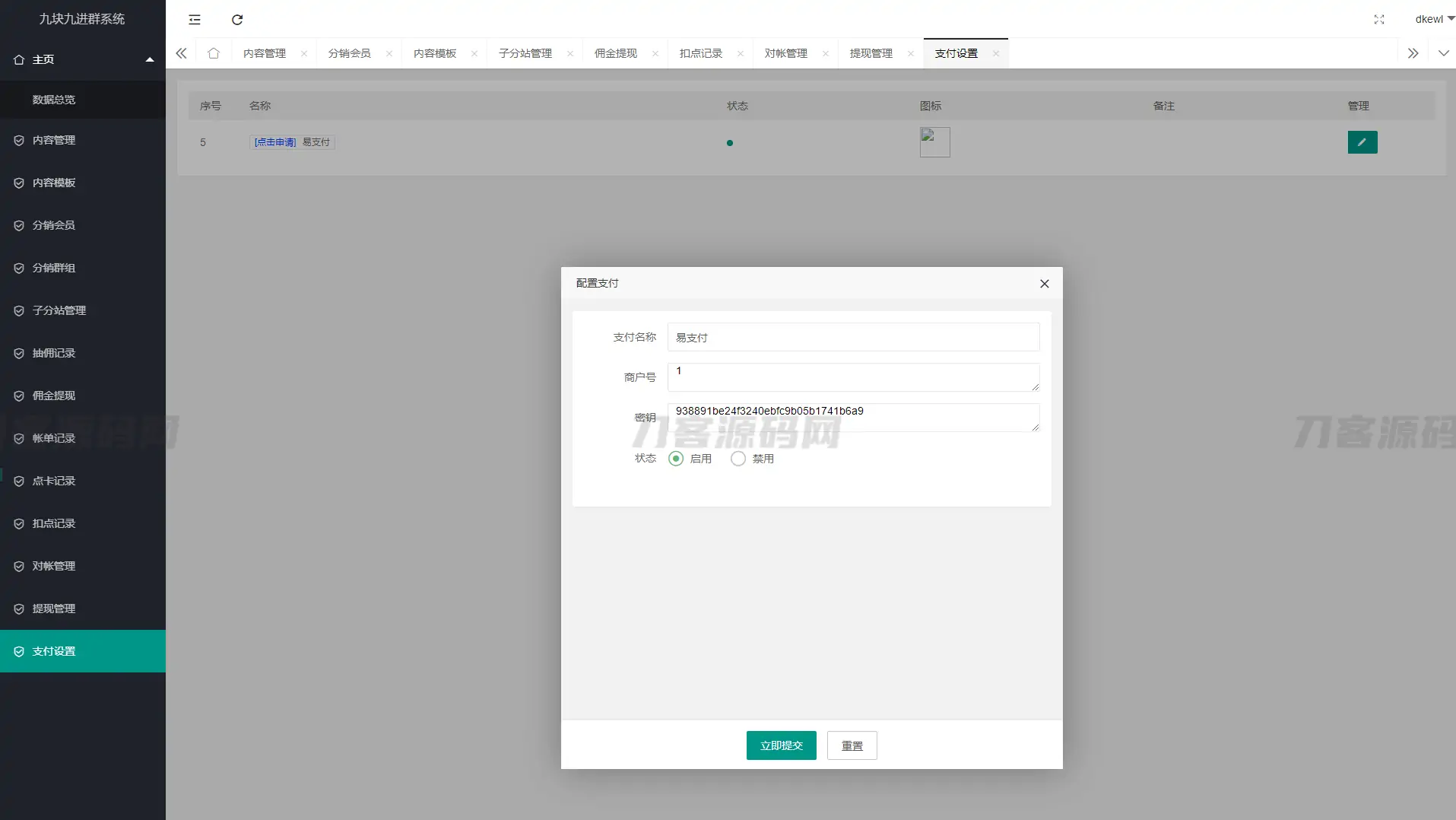Toggle the sidebar collapse menu icon

[x=195, y=20]
